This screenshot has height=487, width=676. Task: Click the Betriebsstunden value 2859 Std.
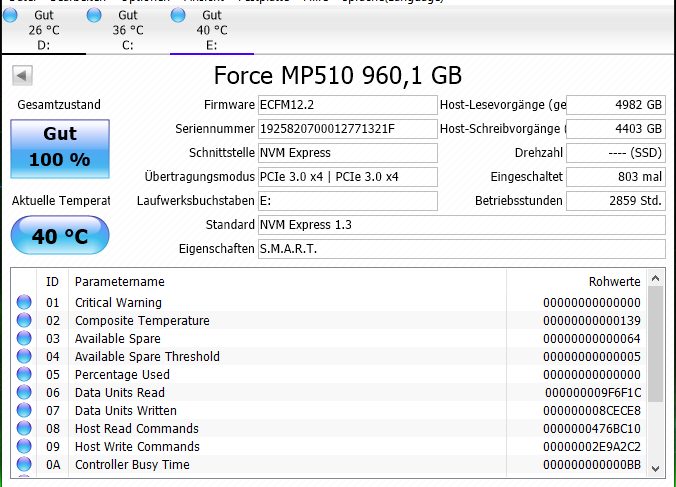pos(616,201)
